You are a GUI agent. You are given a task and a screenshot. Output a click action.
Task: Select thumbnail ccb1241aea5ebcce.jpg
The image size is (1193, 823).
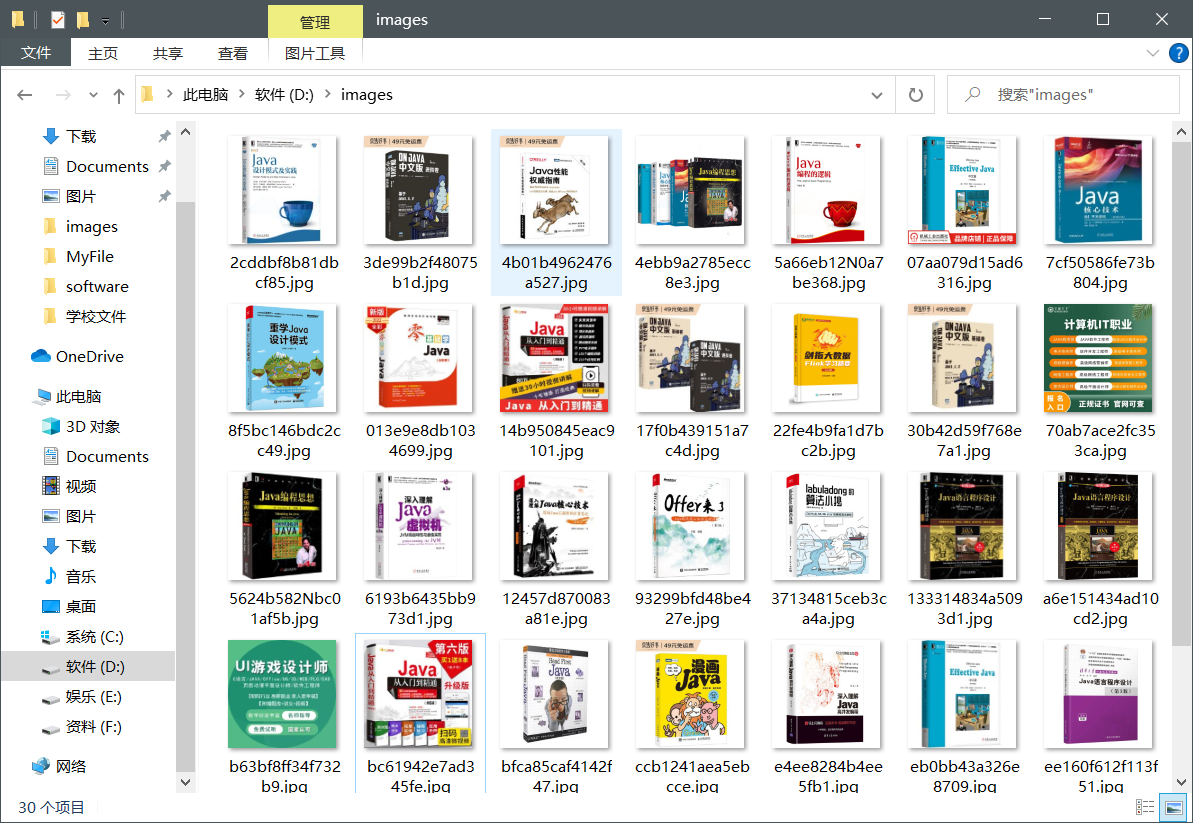[x=692, y=694]
